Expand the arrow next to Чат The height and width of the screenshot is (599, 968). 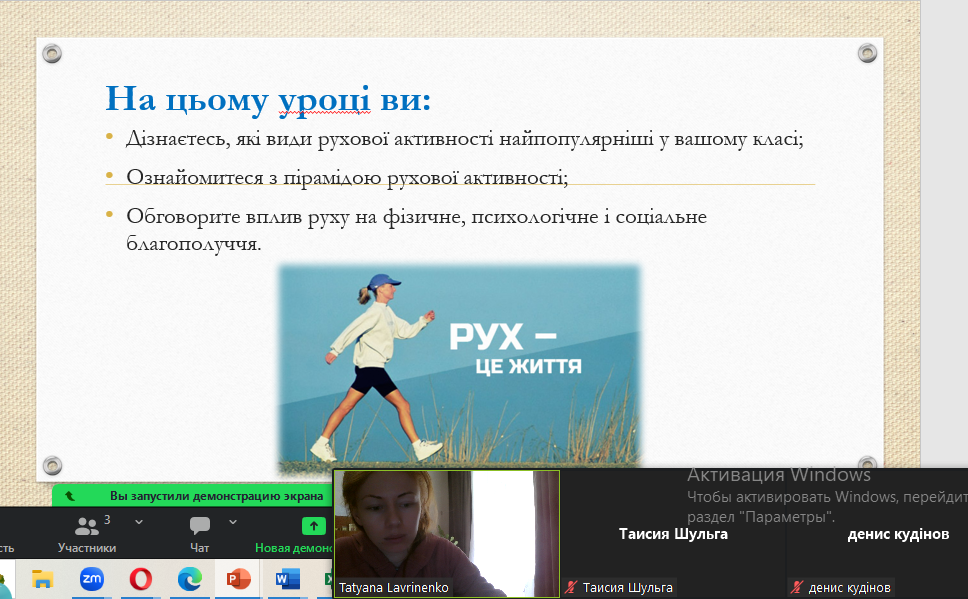(233, 522)
